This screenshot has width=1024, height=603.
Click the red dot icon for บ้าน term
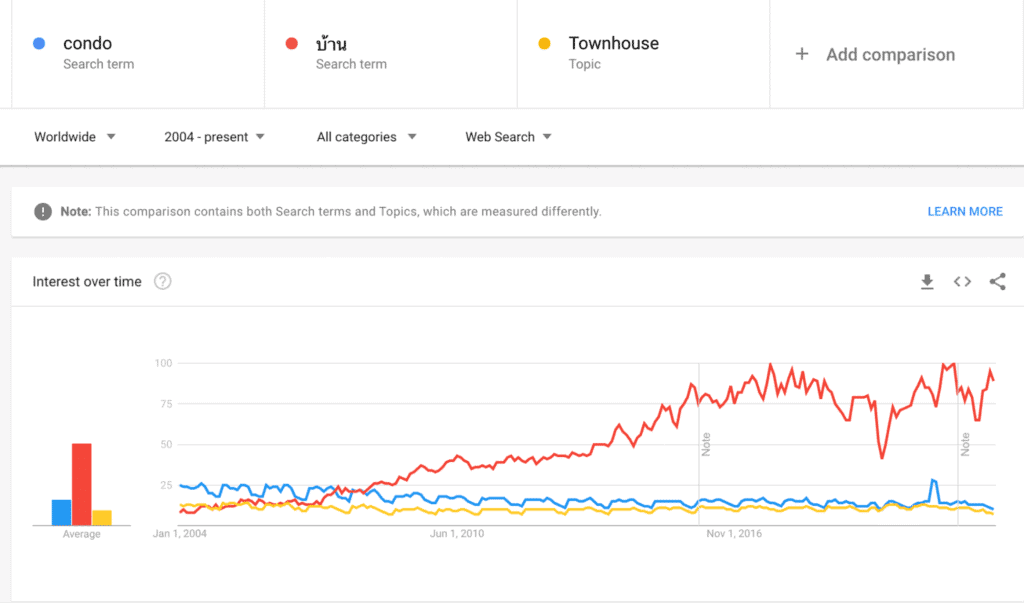(x=290, y=43)
